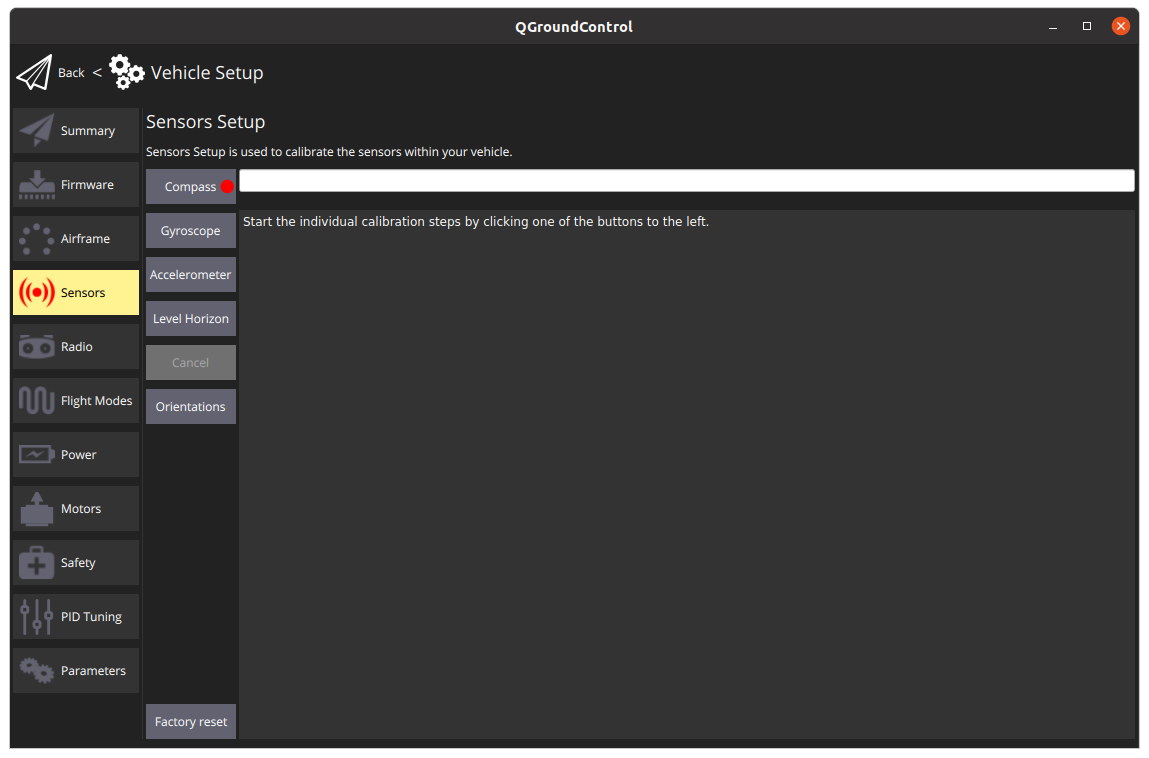Click the Safety first-aid icon
Image resolution: width=1149 pixels, height=758 pixels.
pyautogui.click(x=36, y=562)
